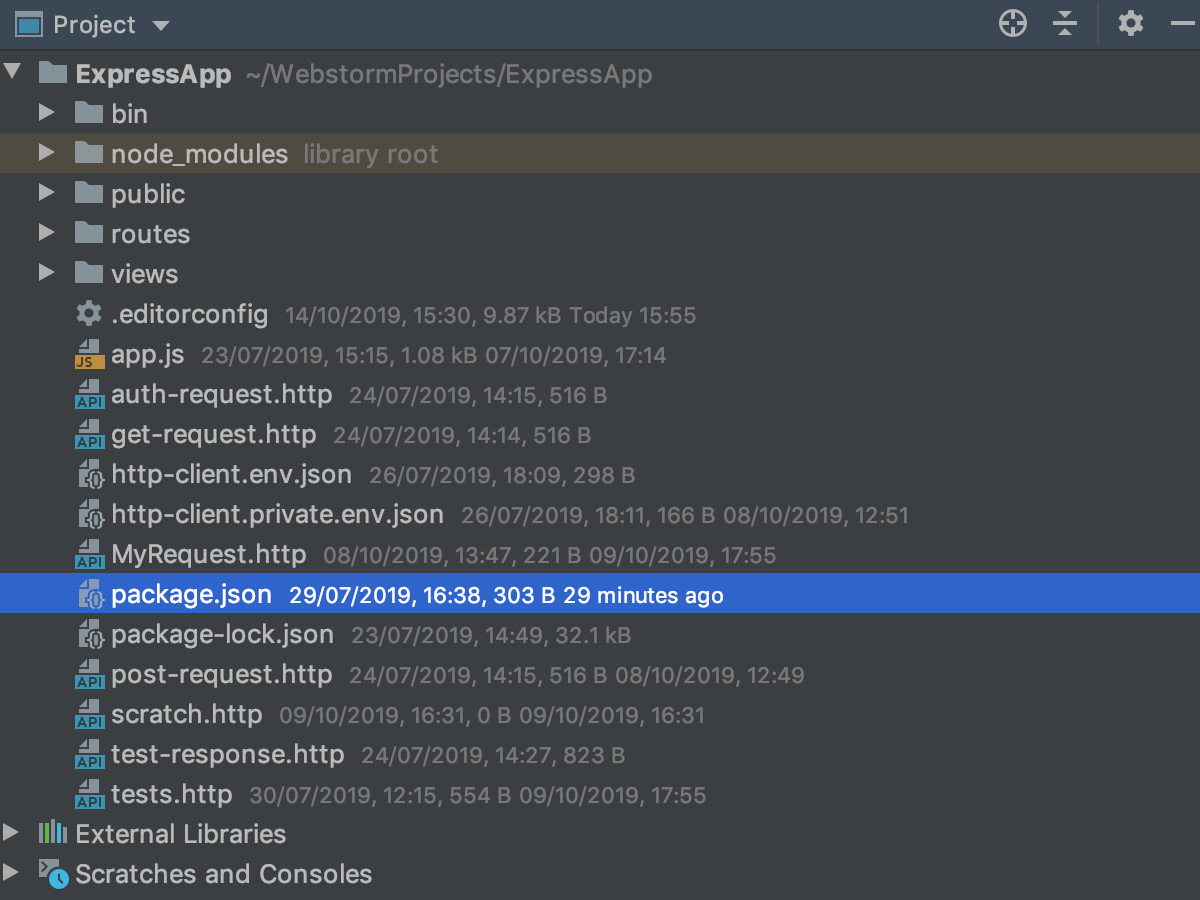Select the tests.http file
The width and height of the screenshot is (1200, 900).
pyautogui.click(x=172, y=795)
